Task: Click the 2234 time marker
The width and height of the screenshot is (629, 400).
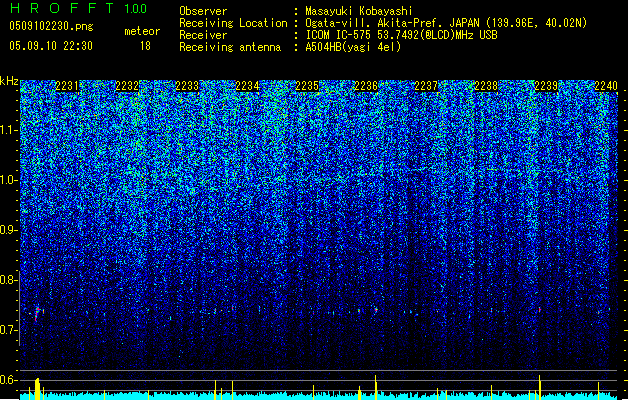Action: tap(247, 86)
